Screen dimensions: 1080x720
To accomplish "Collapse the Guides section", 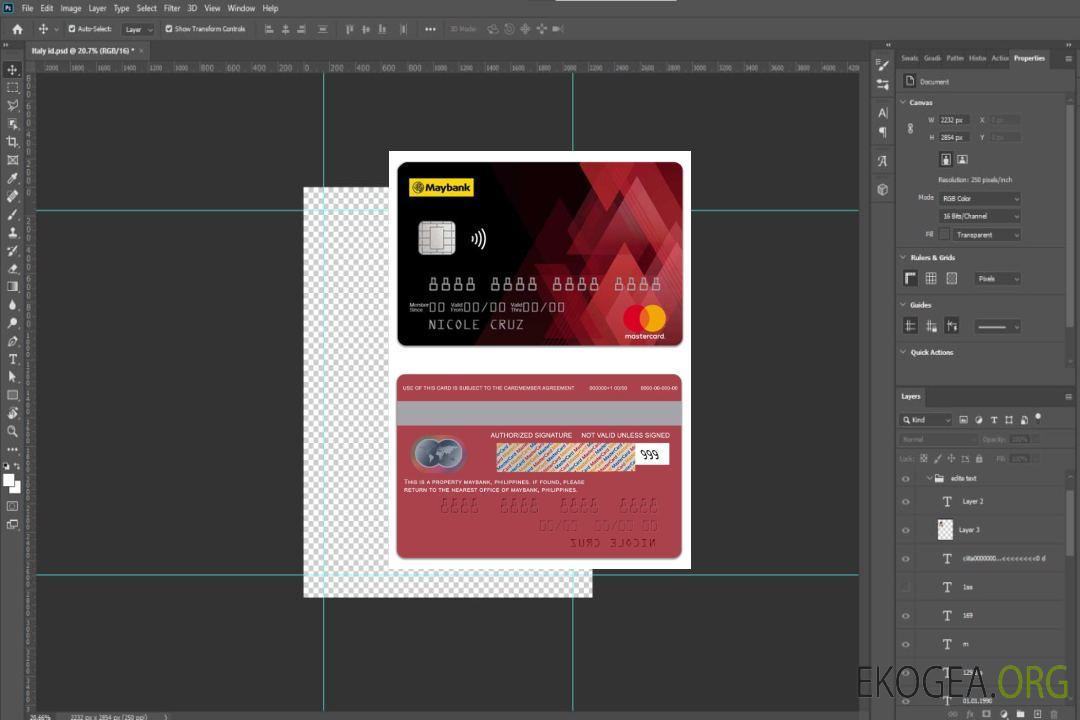I will pyautogui.click(x=903, y=305).
